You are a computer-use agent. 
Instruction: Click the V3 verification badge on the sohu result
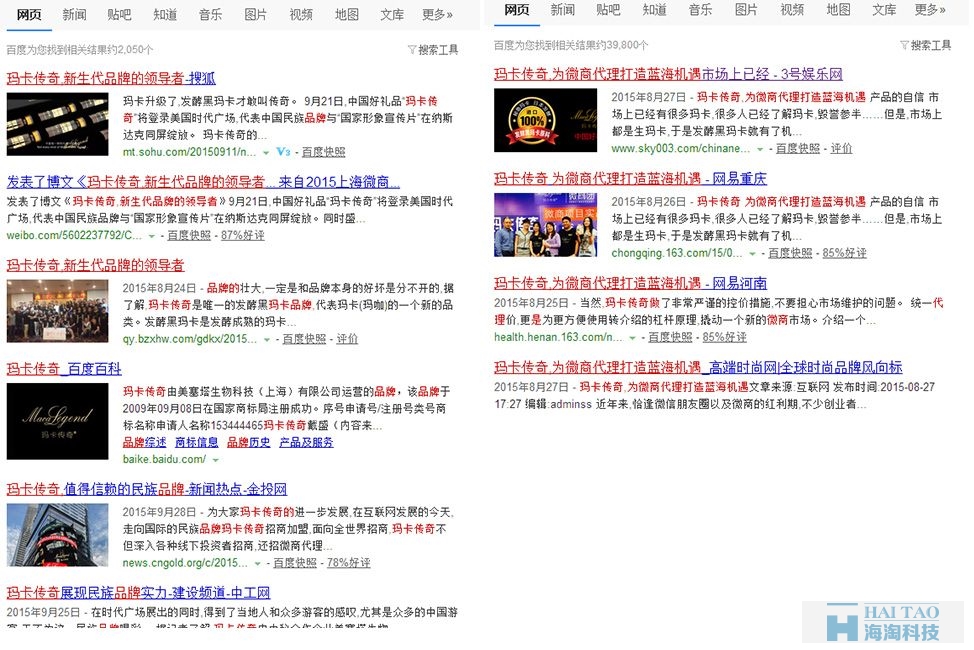coord(283,152)
